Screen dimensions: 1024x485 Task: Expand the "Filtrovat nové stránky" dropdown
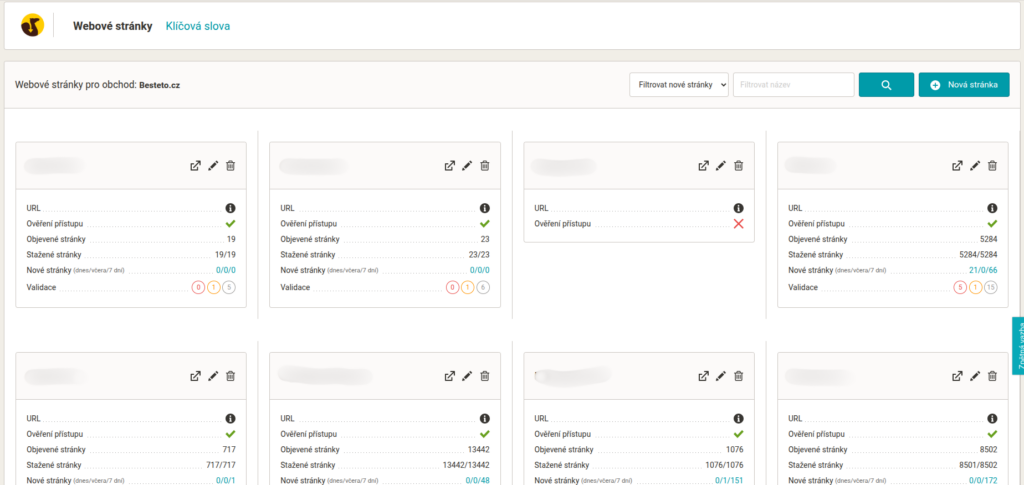tap(679, 85)
